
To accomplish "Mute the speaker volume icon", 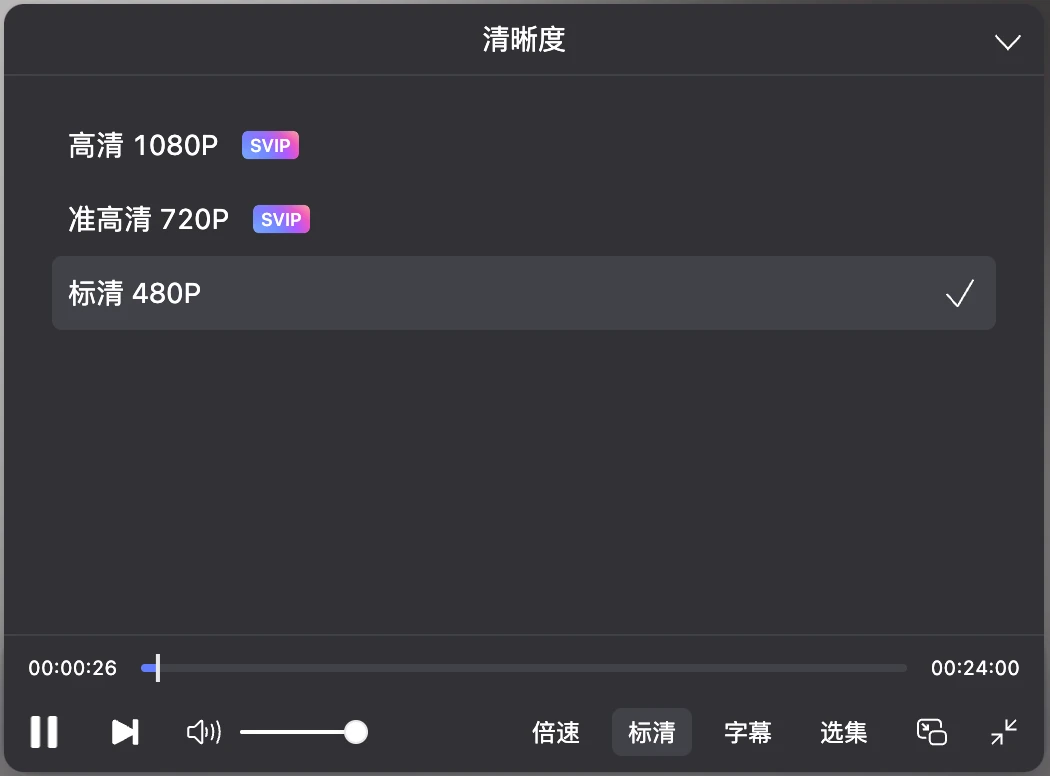I will tap(203, 733).
